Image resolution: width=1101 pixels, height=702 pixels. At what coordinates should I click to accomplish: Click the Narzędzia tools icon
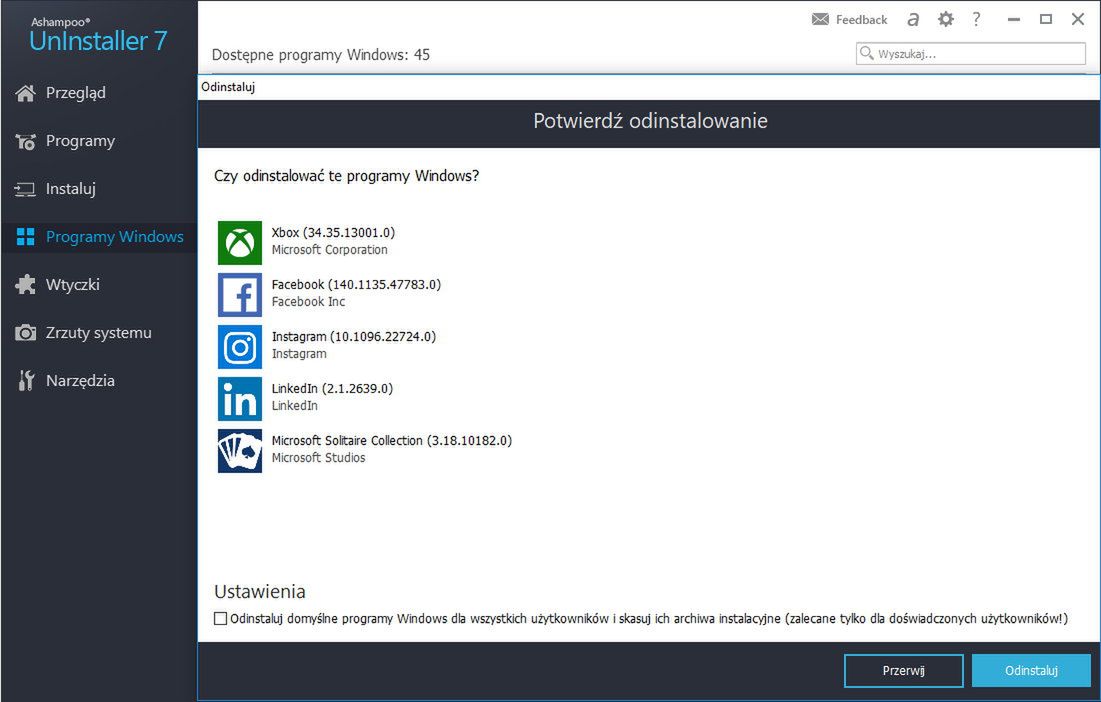click(26, 380)
